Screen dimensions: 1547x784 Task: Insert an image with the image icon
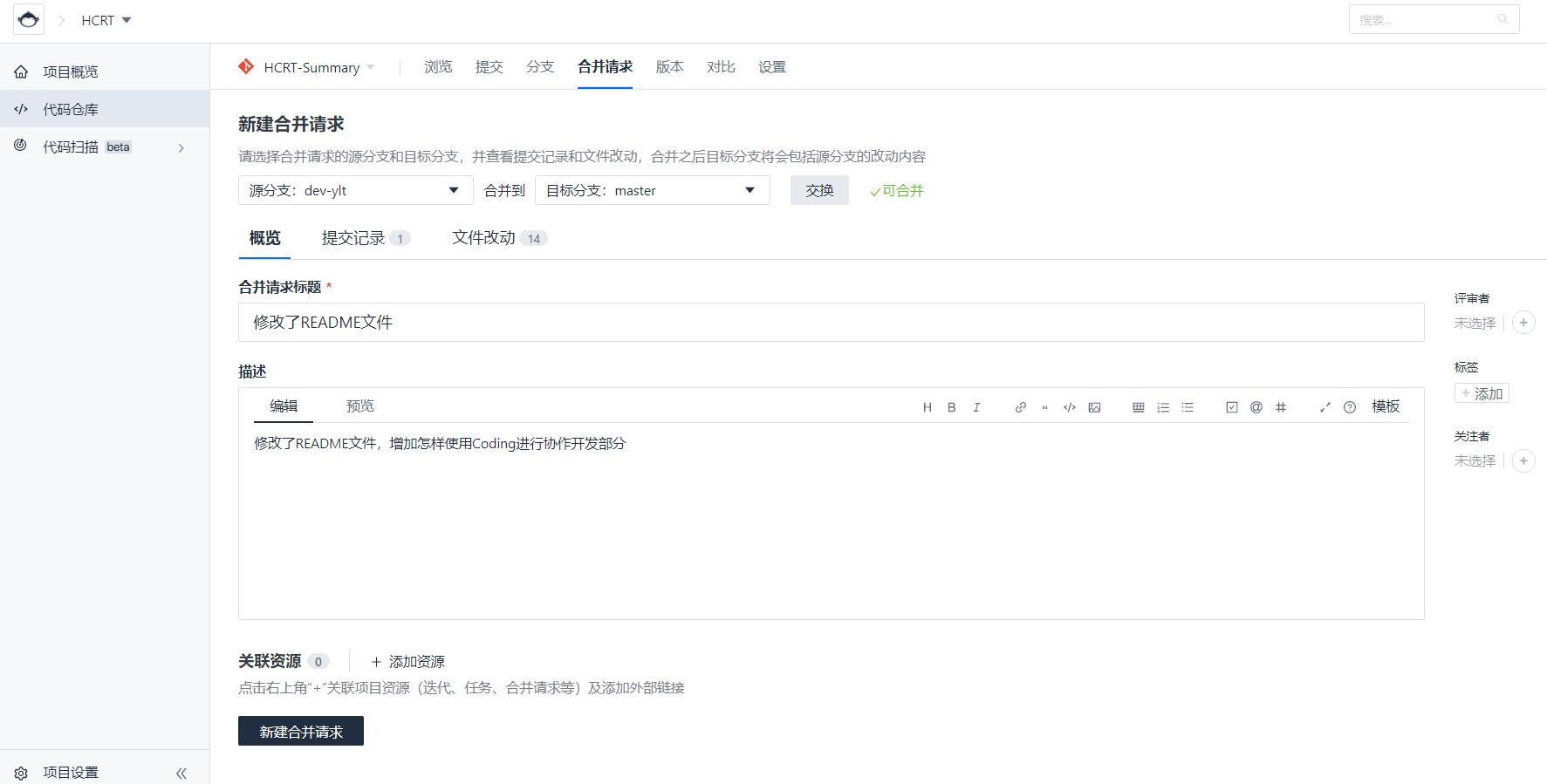click(1094, 407)
